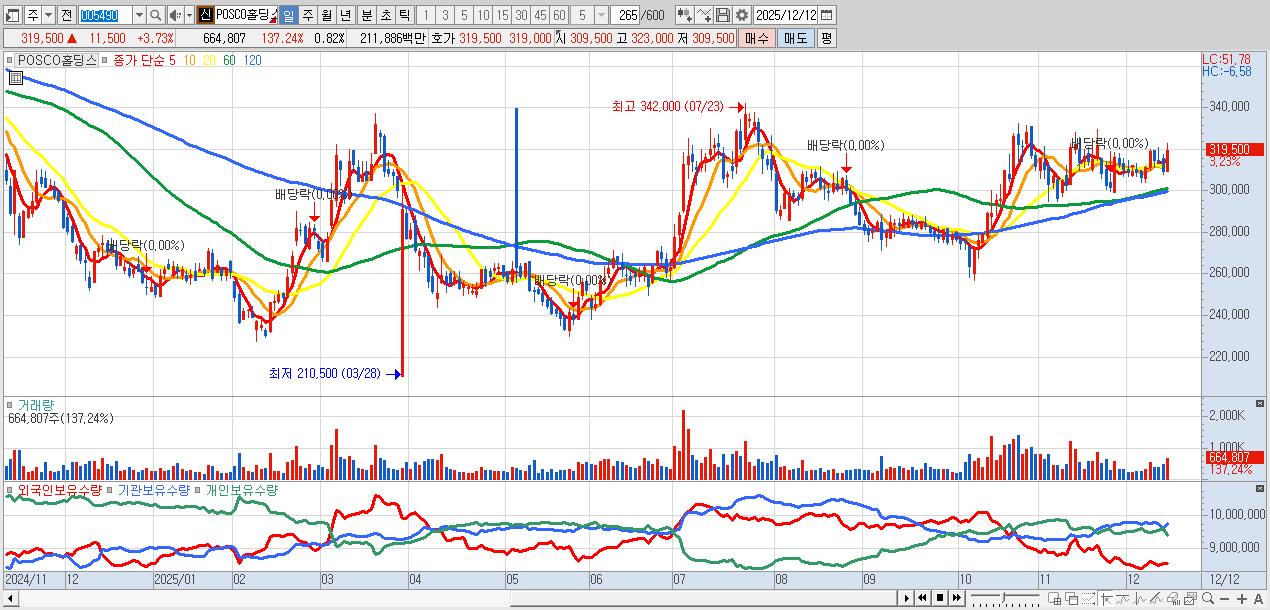Viewport: 1270px width, 610px height.
Task: Toggle the 외국인보유수량 legend checkbox
Action: pos(11,491)
